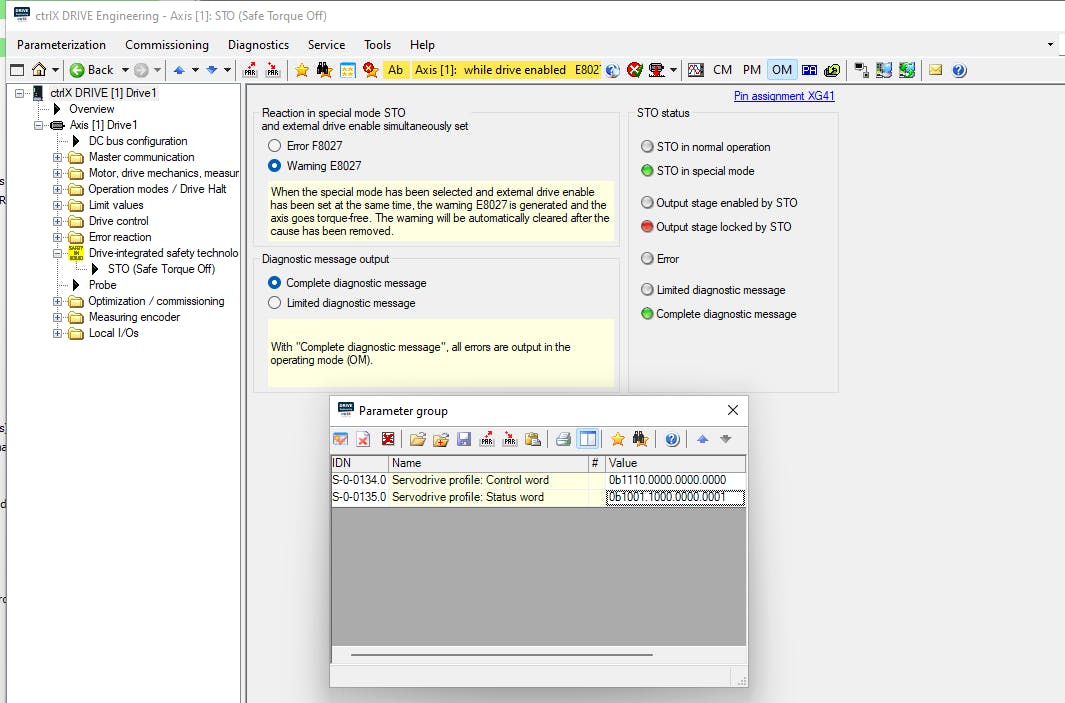This screenshot has height=703, width=1065.
Task: Click the print icon in Parameter group
Action: pos(563,439)
